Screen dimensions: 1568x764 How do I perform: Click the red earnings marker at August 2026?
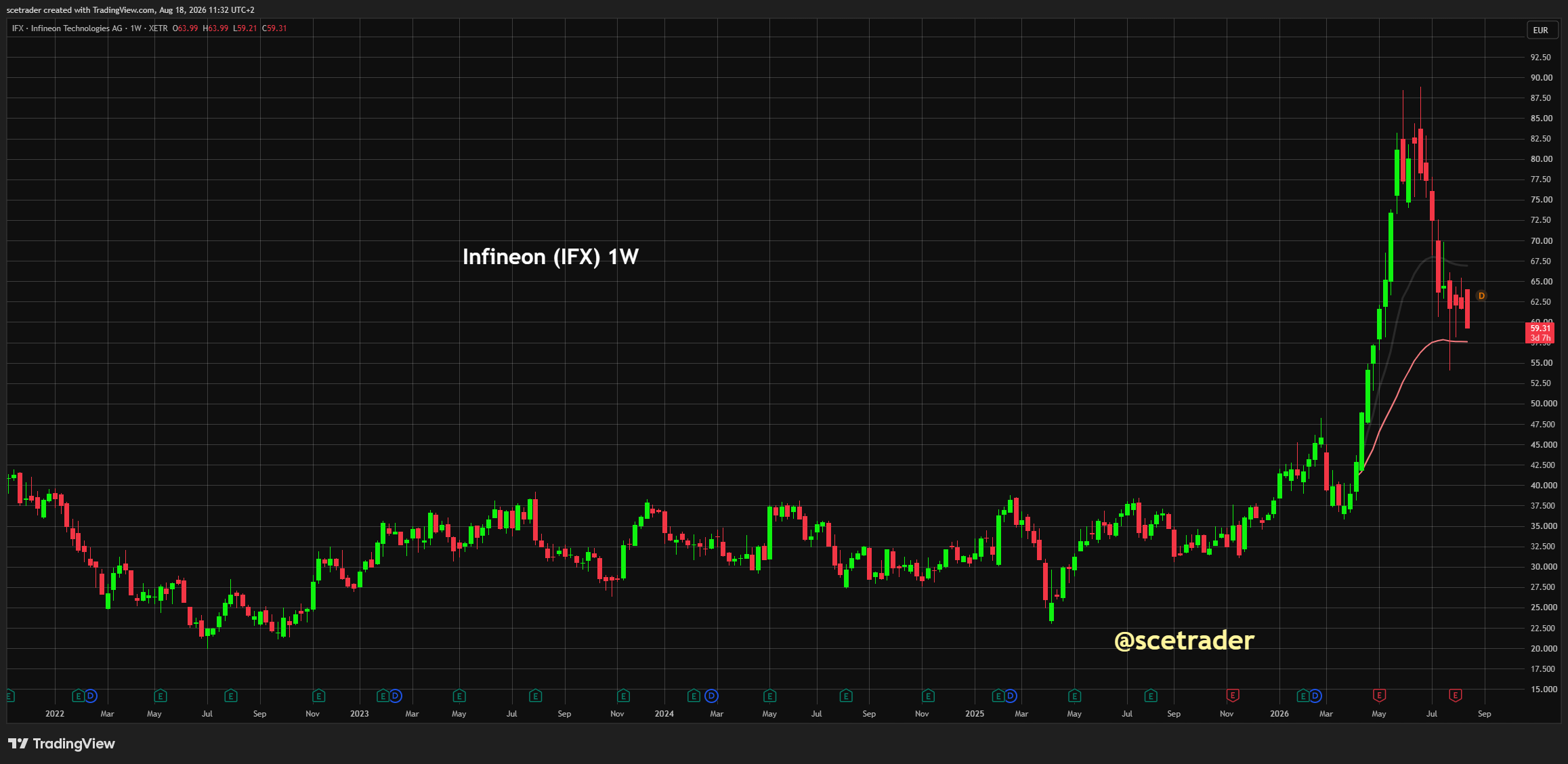(x=1456, y=696)
